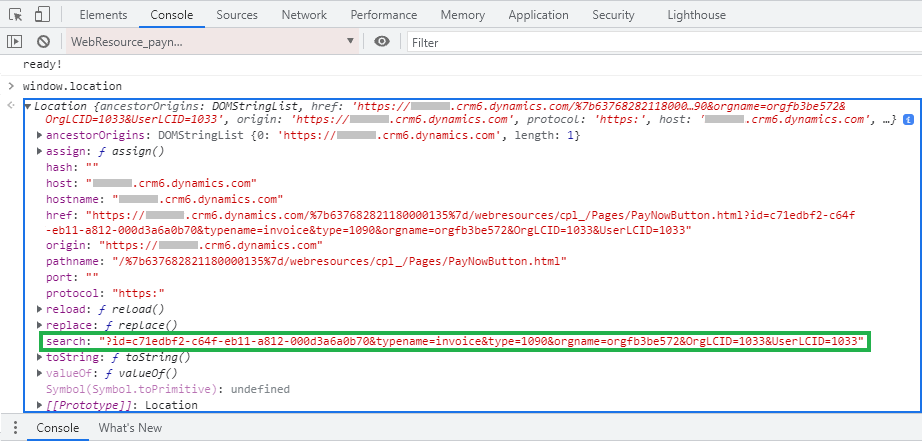Toggle the device toolbar icon
This screenshot has width=922, height=441.
pyautogui.click(x=42, y=15)
